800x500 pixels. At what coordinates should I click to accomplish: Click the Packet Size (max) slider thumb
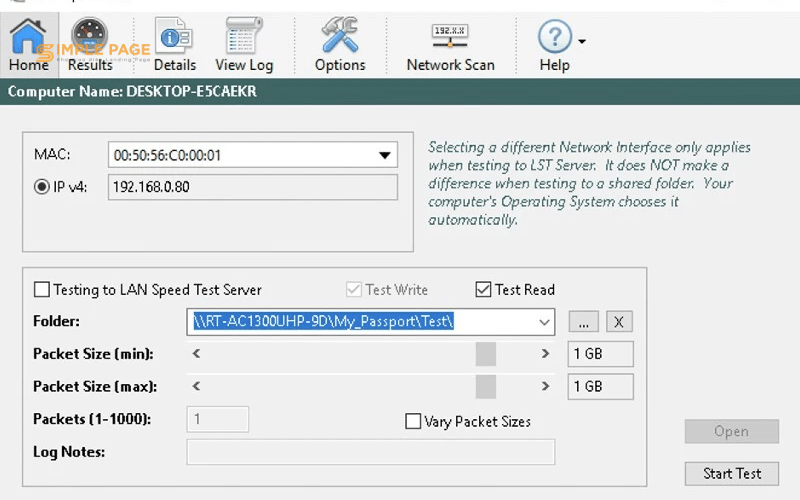pyautogui.click(x=486, y=386)
